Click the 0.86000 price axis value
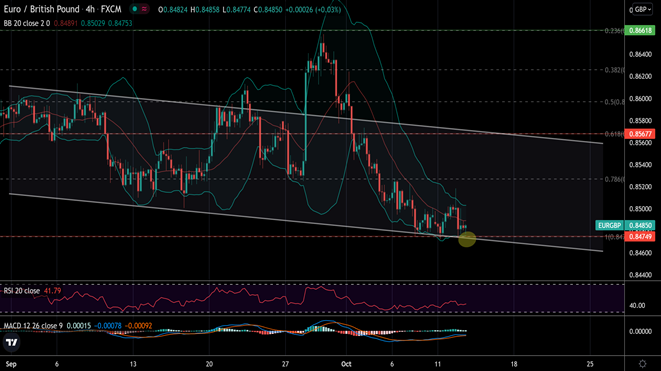This screenshot has width=661, height=371. pyautogui.click(x=640, y=99)
